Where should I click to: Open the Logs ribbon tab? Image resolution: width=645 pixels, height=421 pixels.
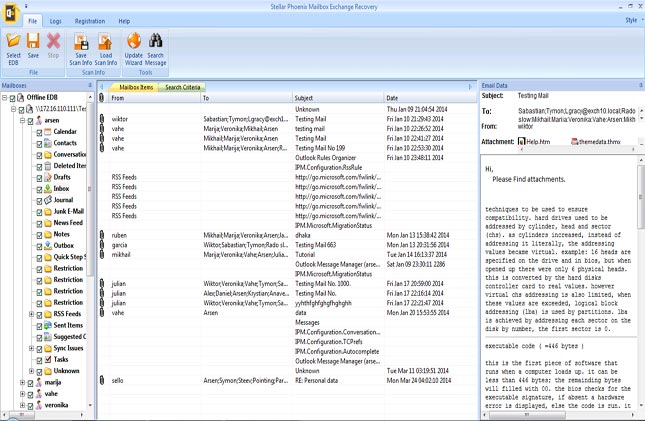(x=56, y=21)
